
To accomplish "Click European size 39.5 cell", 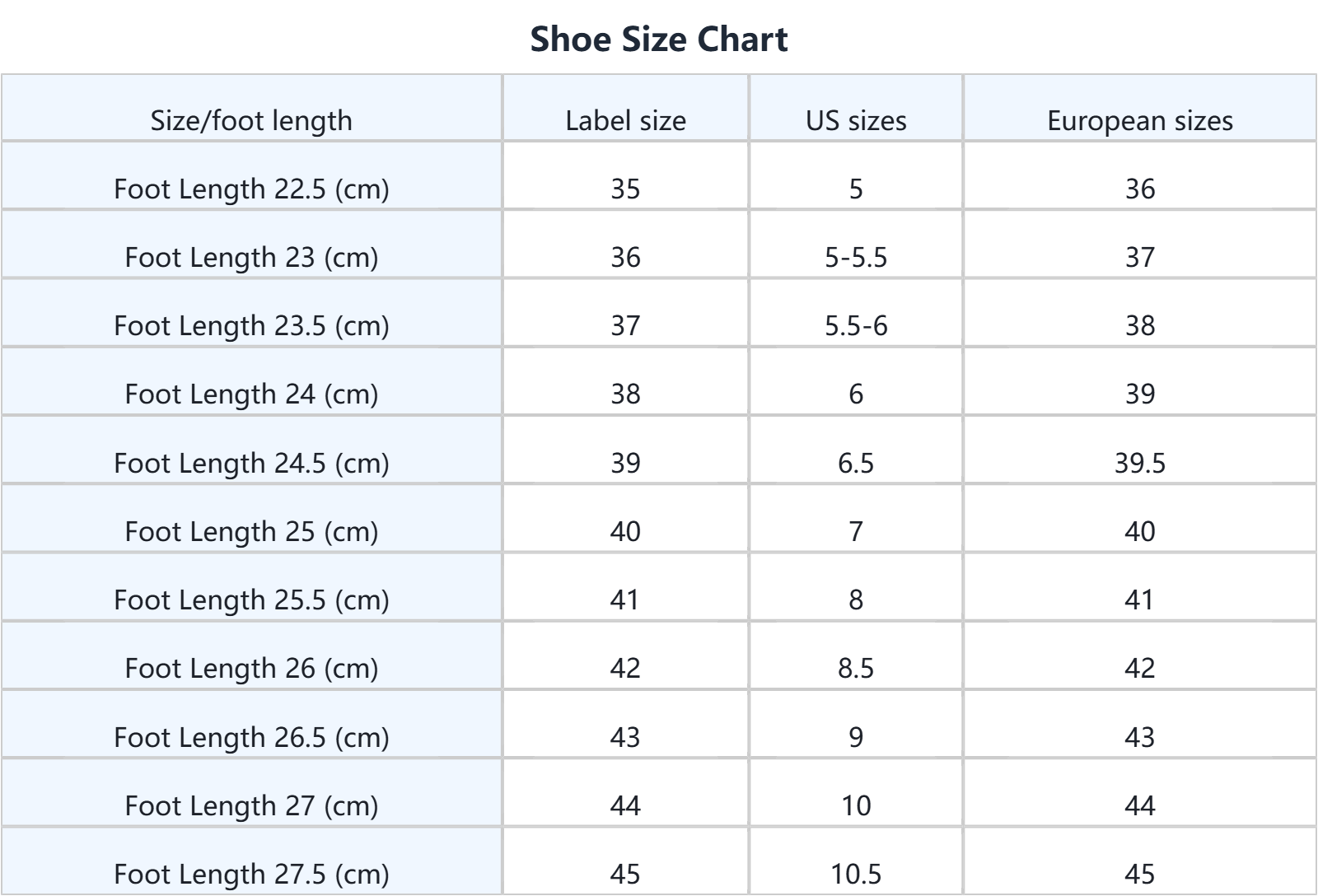I will (x=1139, y=463).
